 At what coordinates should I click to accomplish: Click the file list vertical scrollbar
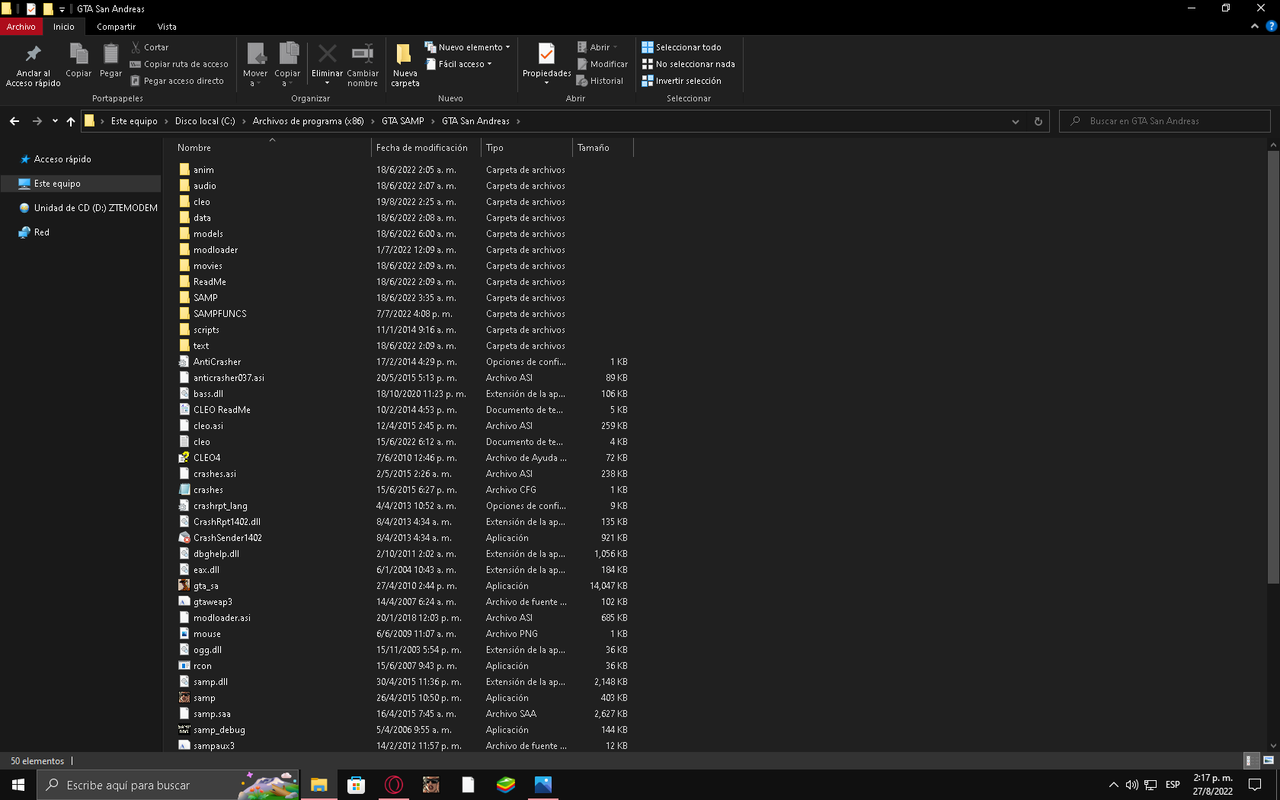coord(1273,365)
